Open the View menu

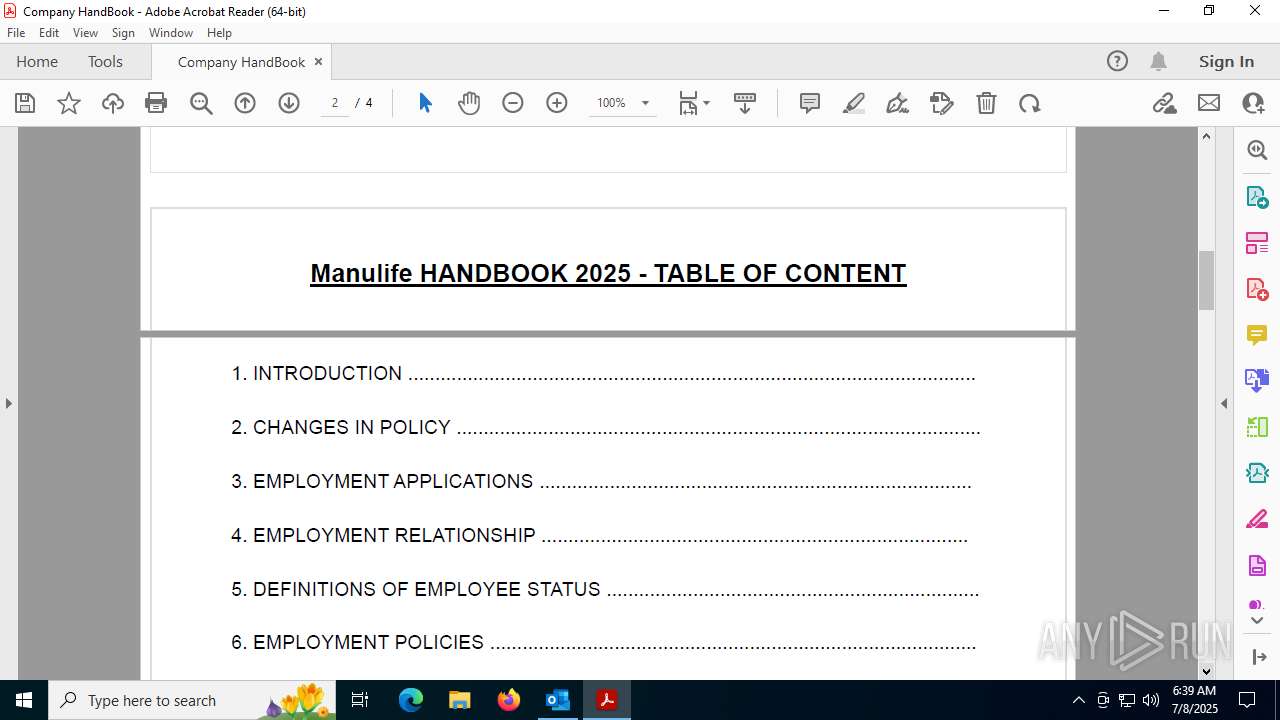point(85,33)
